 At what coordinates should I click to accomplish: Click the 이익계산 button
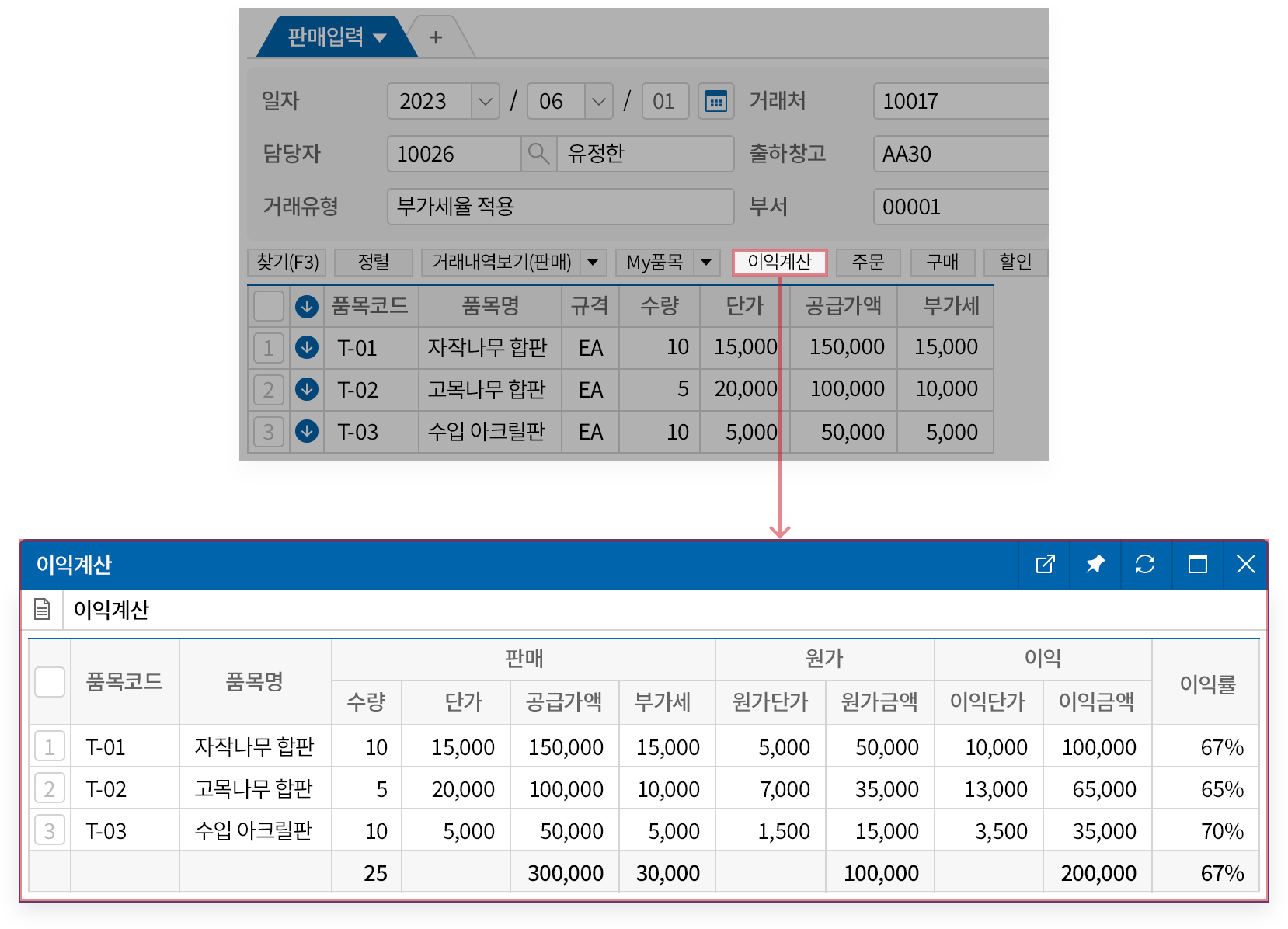tap(779, 263)
